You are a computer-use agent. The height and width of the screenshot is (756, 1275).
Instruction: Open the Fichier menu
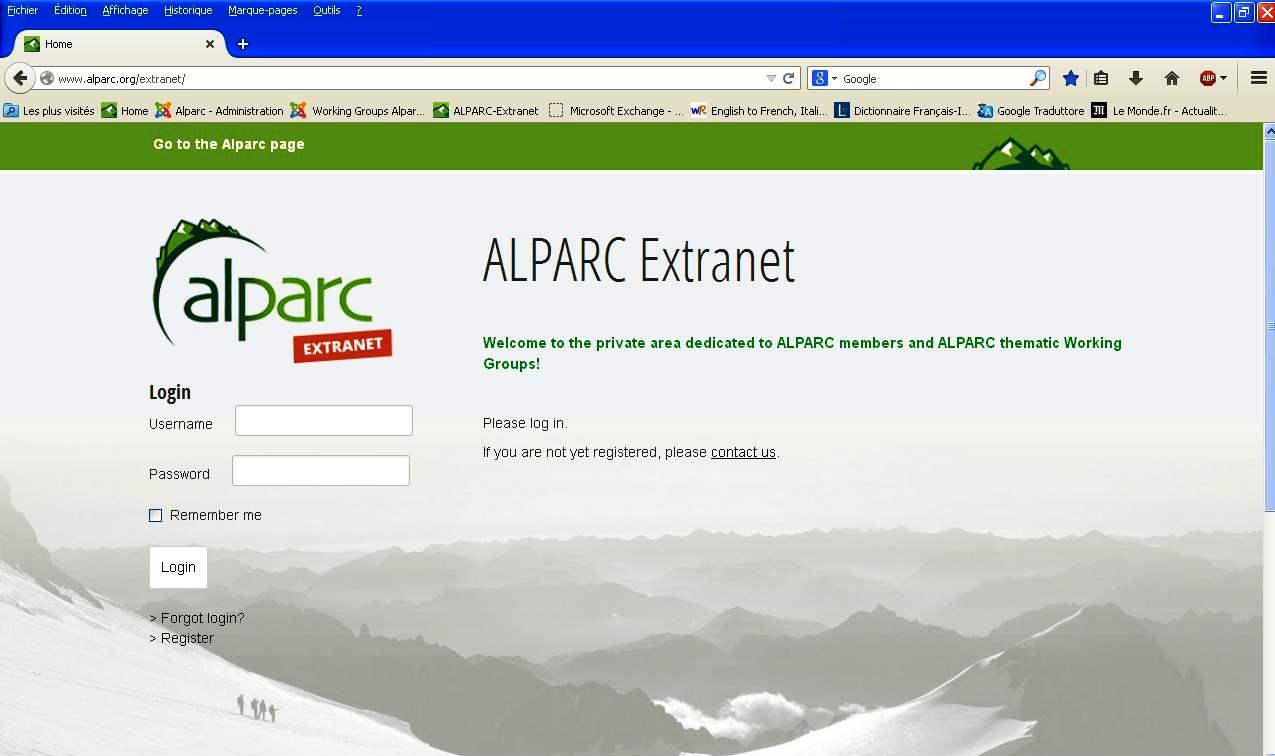22,10
